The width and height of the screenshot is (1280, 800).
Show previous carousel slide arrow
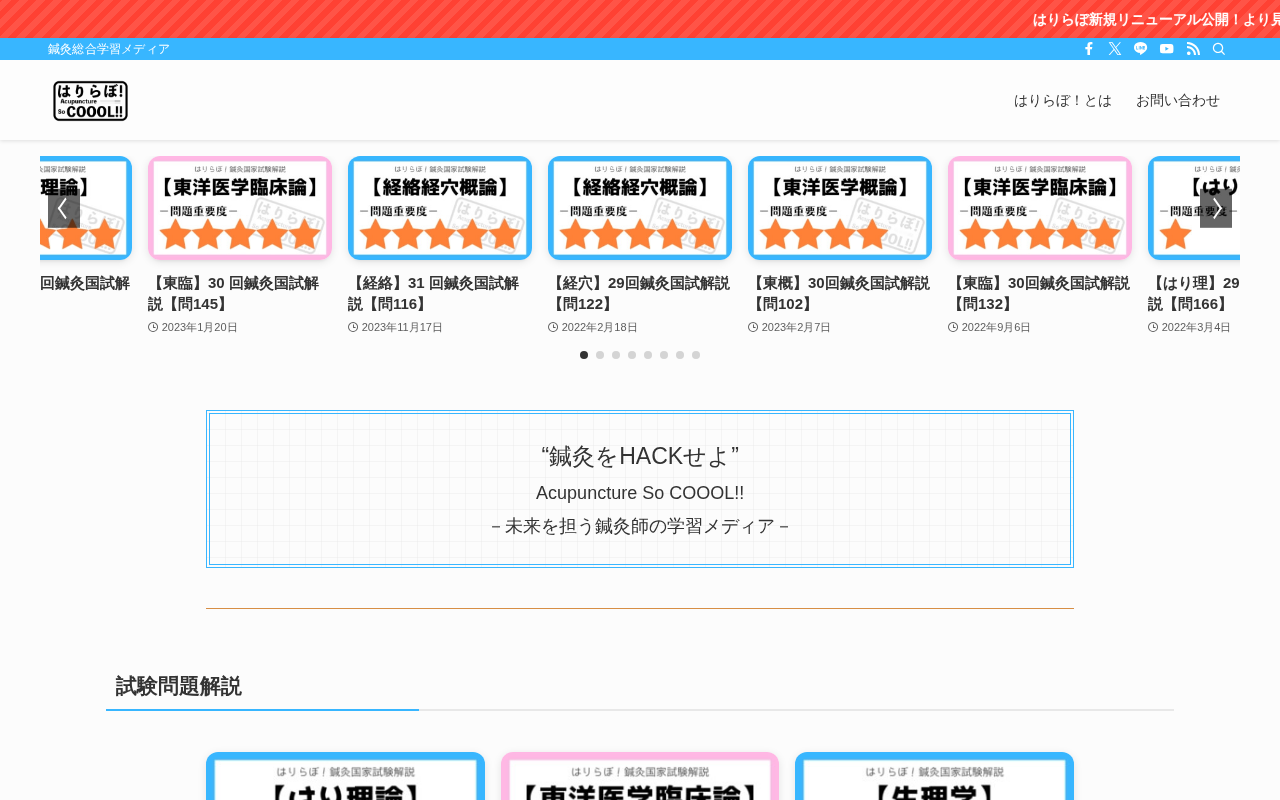tap(64, 208)
